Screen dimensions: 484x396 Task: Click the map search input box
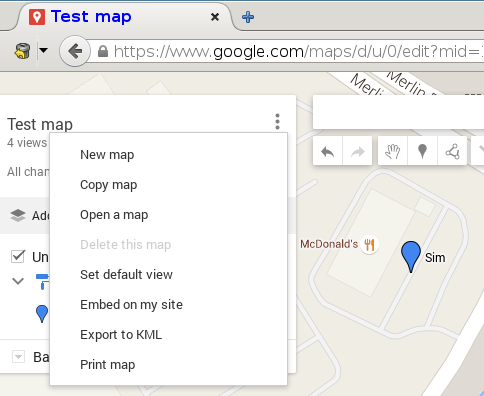[398, 112]
